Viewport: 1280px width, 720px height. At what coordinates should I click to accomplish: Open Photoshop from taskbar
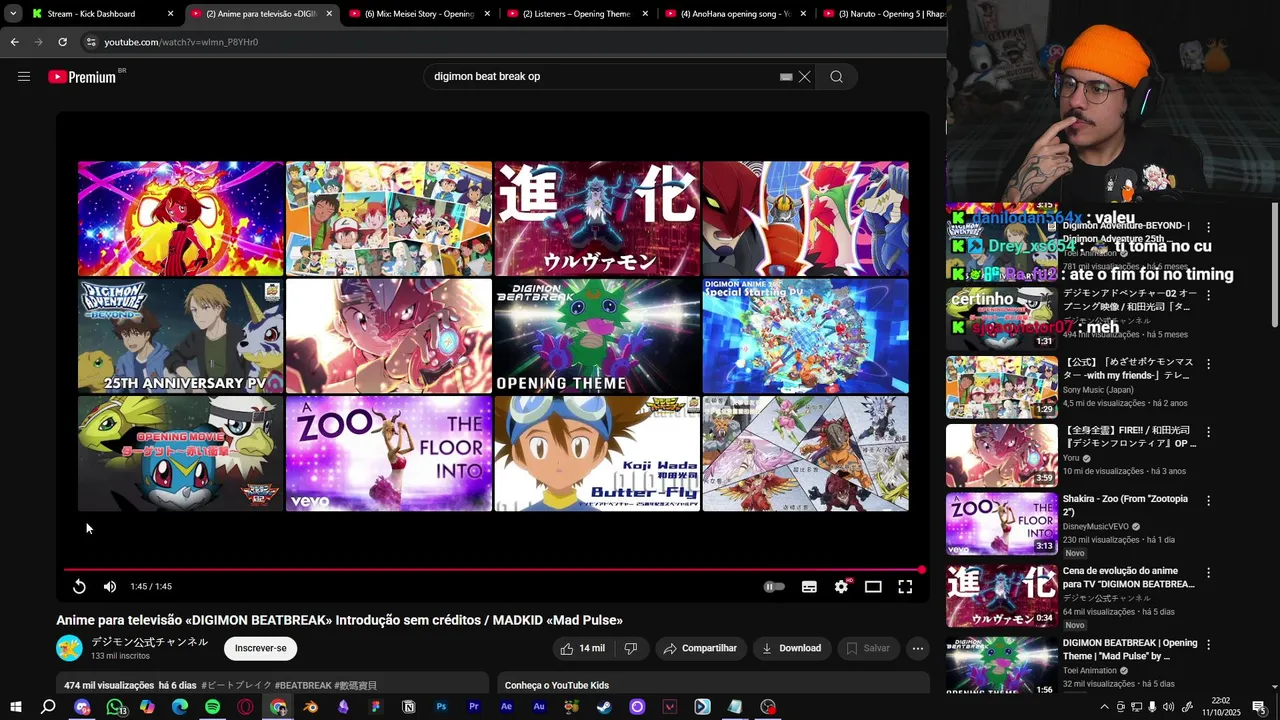point(441,707)
